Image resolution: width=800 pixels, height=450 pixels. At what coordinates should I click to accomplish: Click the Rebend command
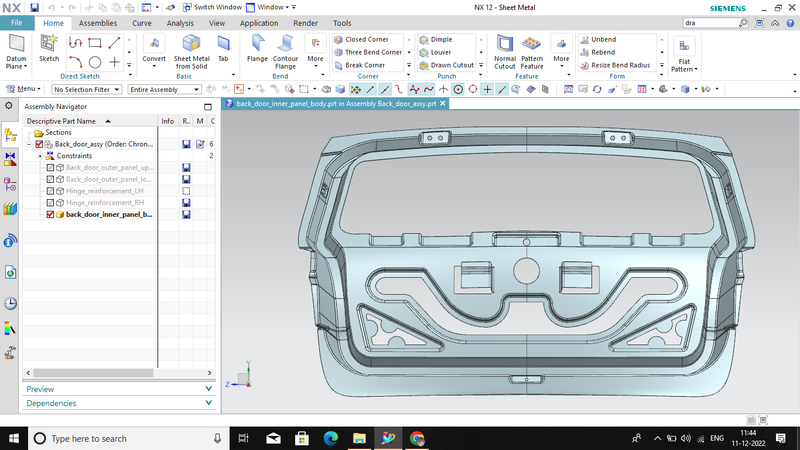pos(598,52)
